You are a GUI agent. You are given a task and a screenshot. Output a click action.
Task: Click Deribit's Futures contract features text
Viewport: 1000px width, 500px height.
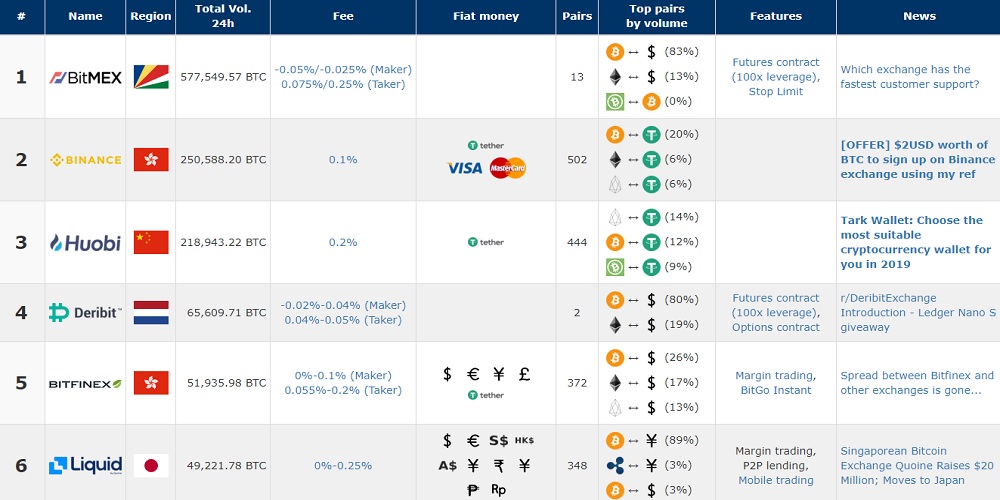click(x=775, y=298)
